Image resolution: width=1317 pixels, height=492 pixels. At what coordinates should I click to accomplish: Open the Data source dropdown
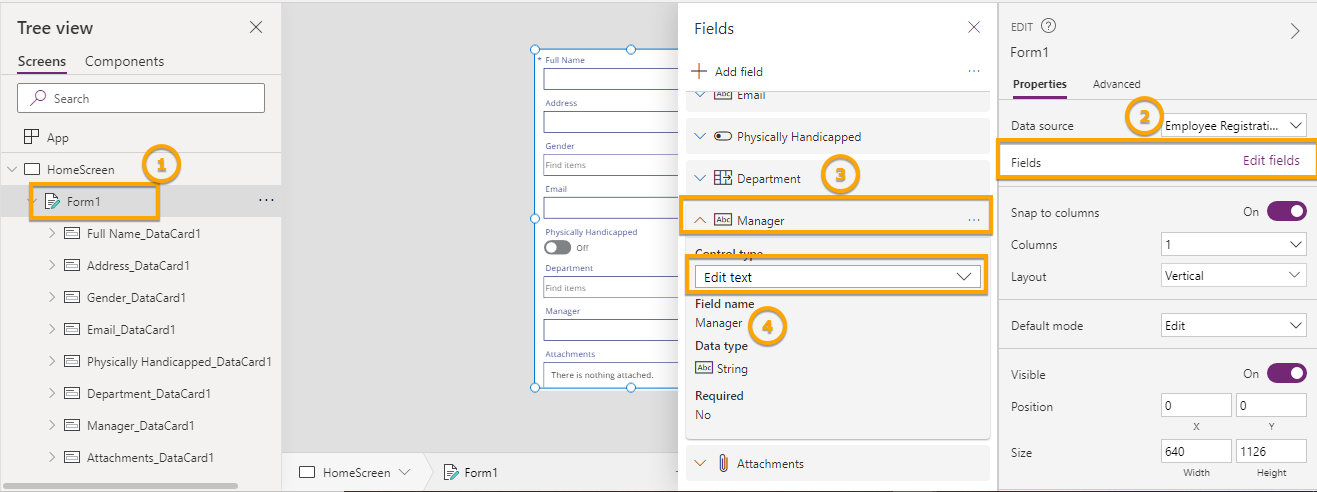(x=1234, y=126)
